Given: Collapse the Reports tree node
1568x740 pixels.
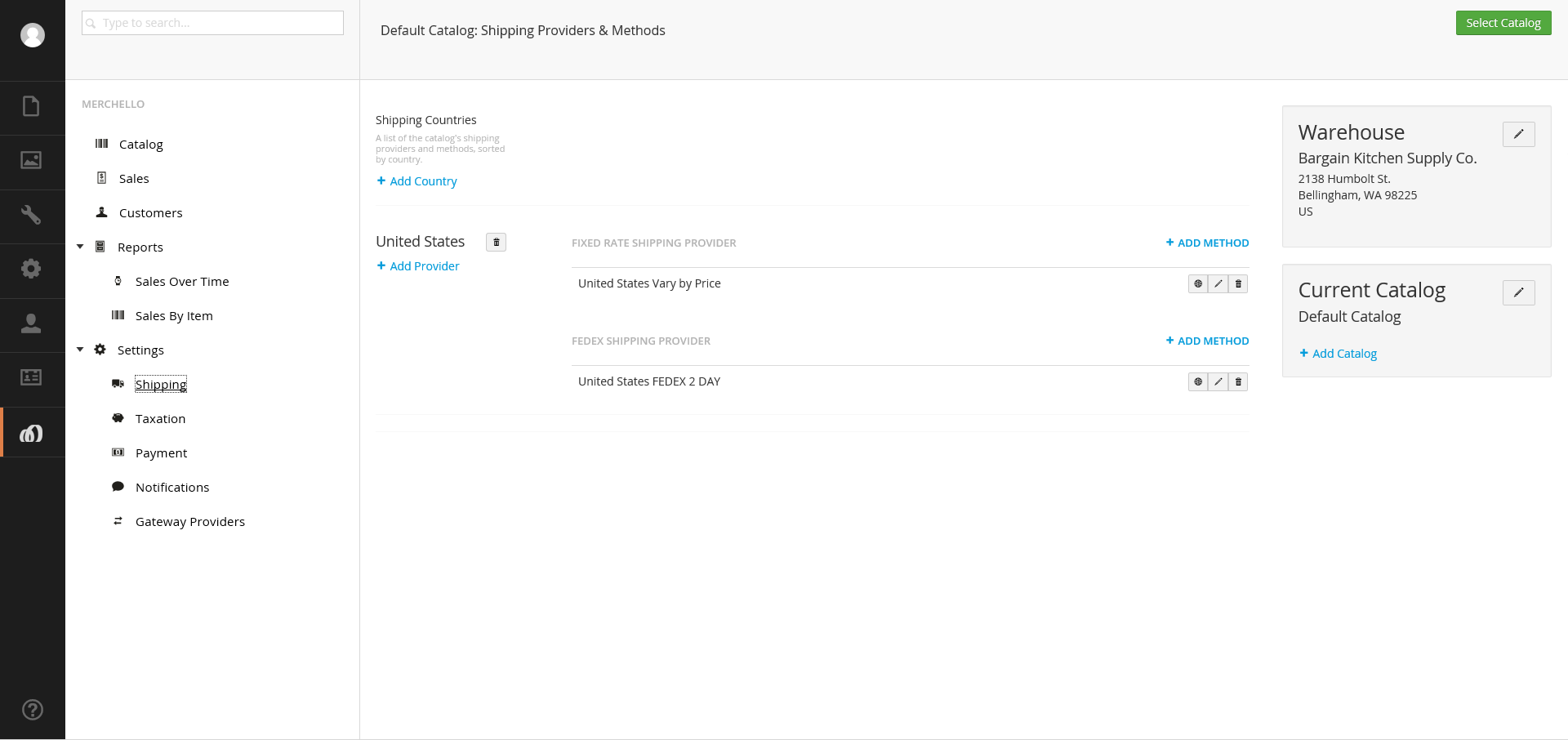Looking at the screenshot, I should (80, 247).
